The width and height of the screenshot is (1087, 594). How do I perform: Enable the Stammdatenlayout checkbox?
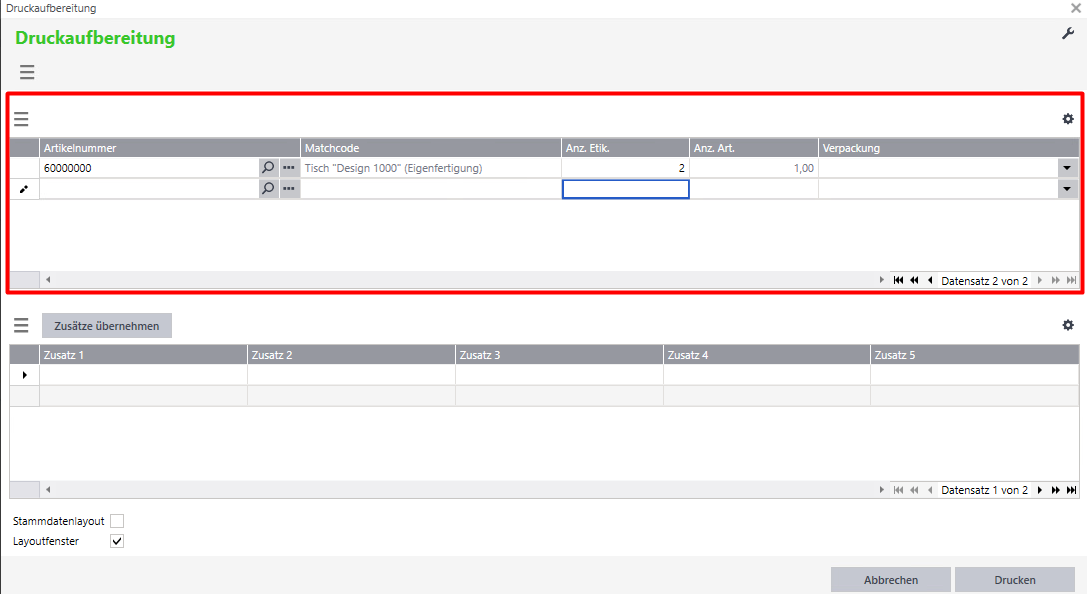(117, 521)
